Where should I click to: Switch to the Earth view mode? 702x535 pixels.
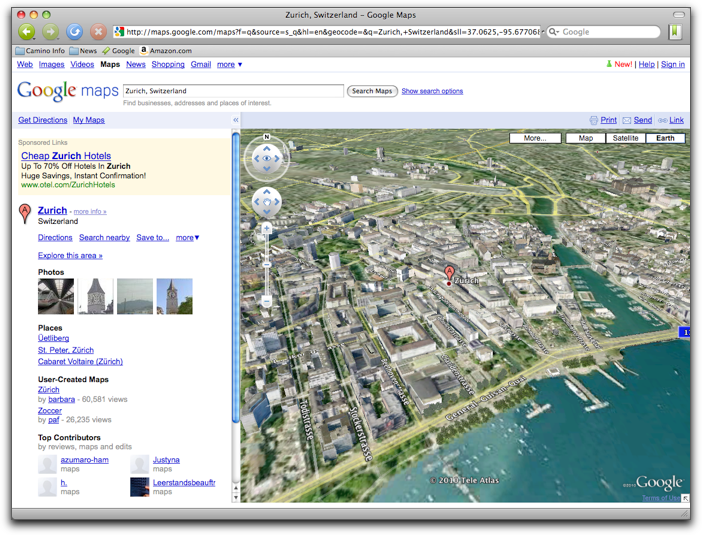pyautogui.click(x=665, y=138)
